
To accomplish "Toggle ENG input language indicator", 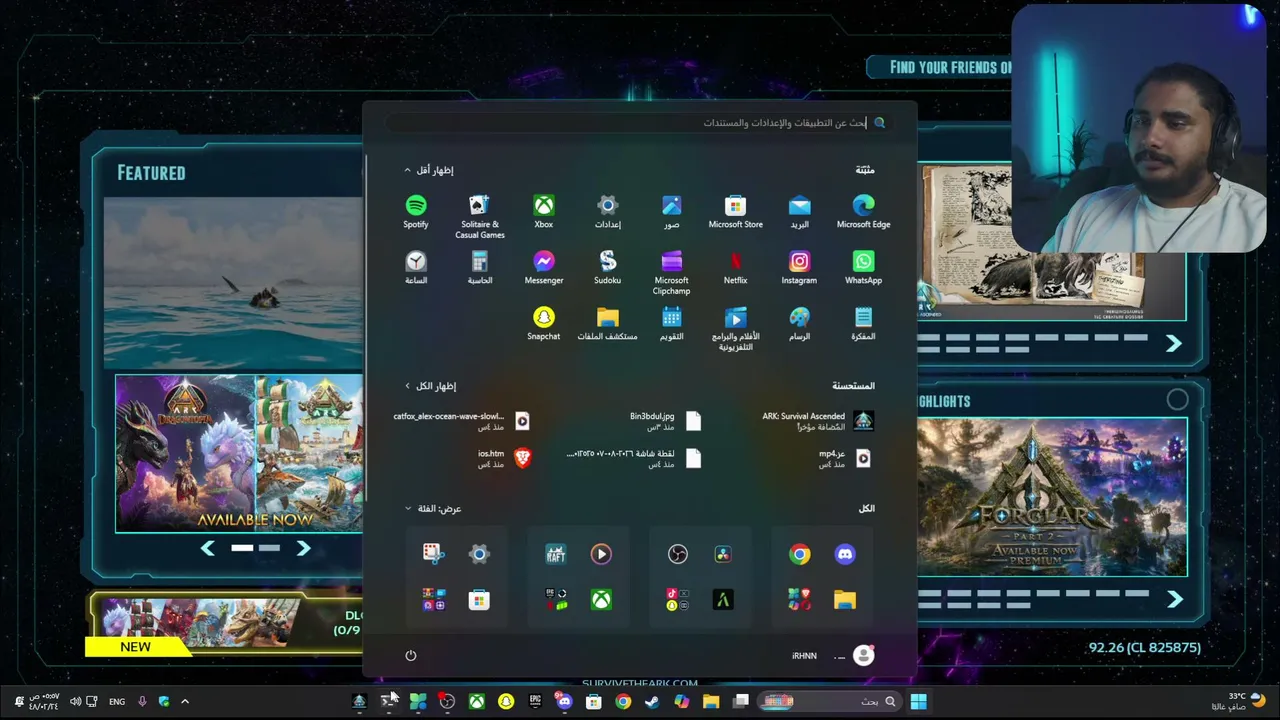I will tap(117, 701).
